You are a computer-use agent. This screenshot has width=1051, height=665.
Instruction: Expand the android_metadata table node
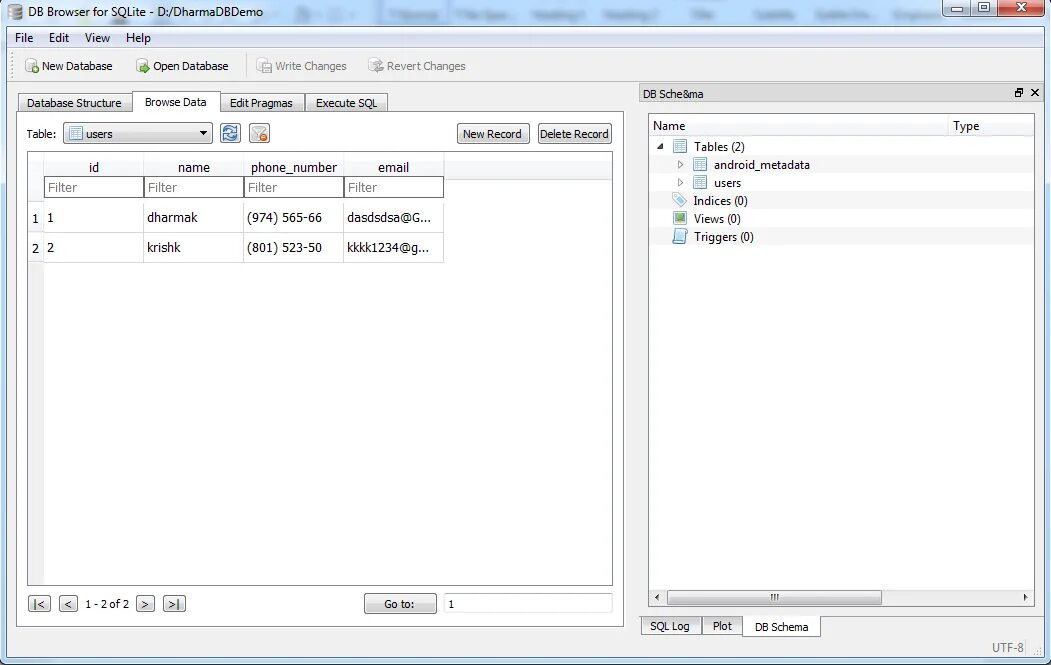(680, 164)
